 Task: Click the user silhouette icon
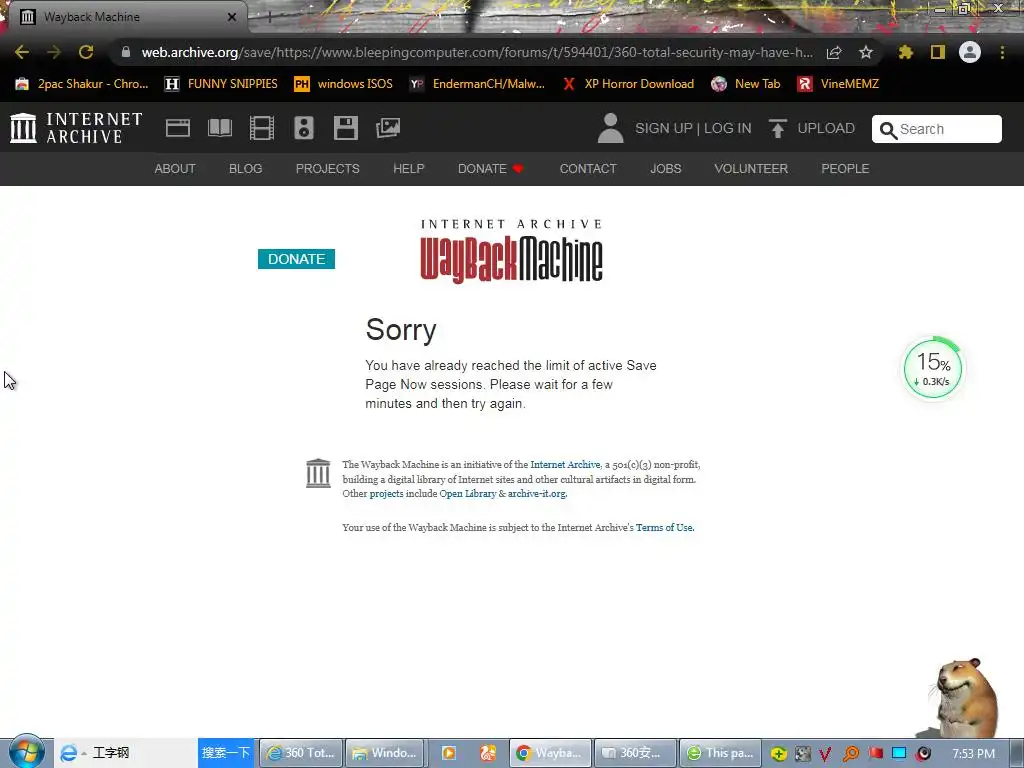611,128
